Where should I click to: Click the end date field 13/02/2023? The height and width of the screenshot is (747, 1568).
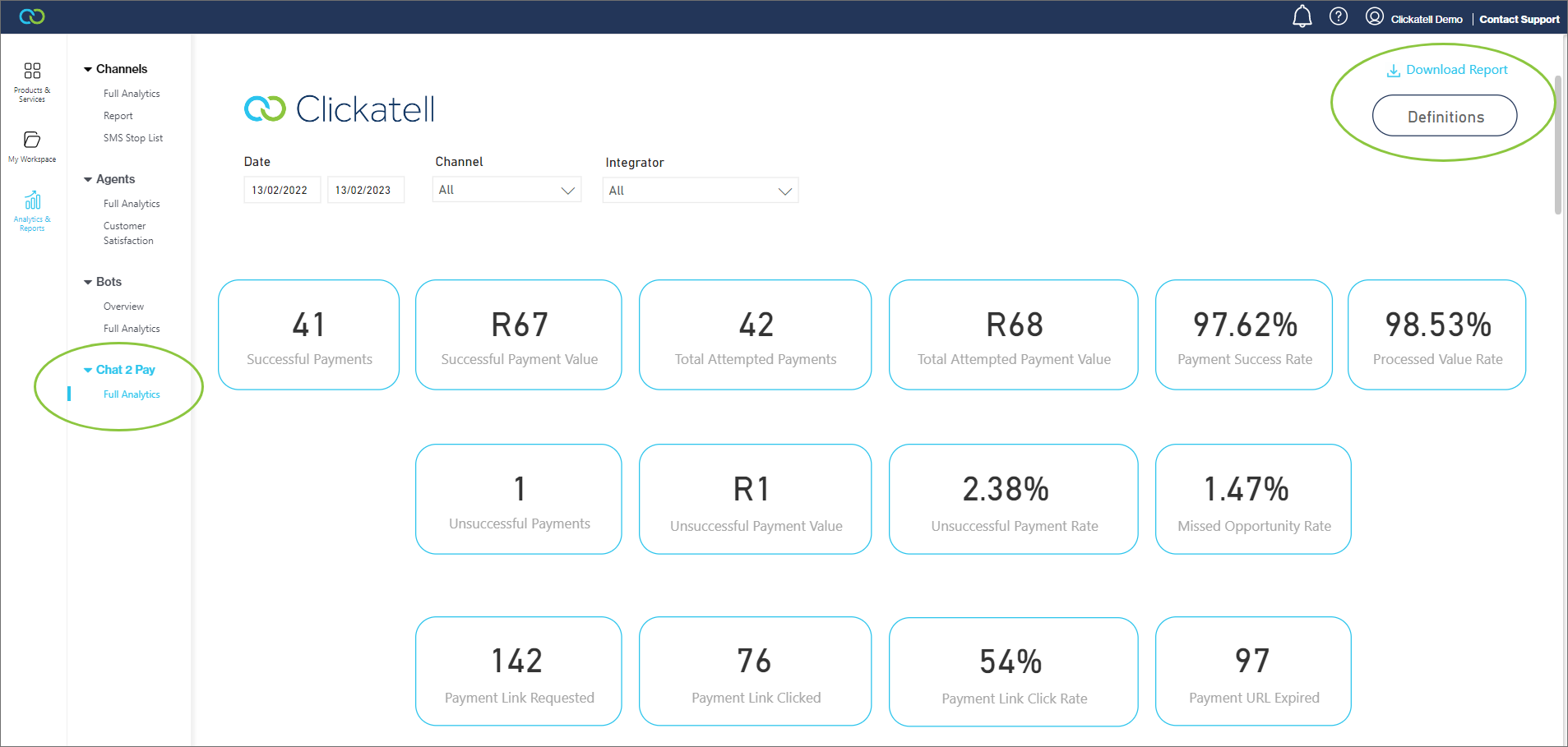365,190
